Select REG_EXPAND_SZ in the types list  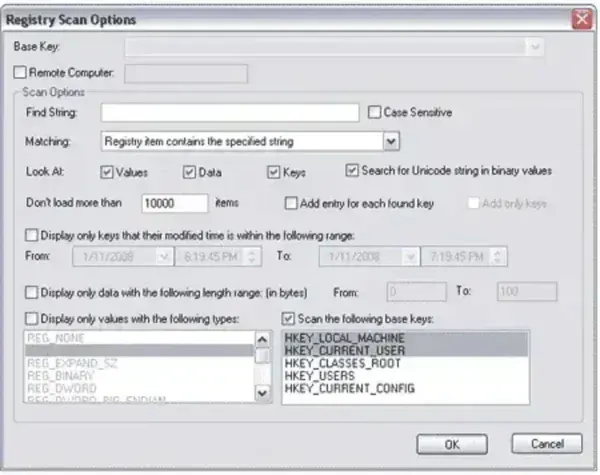coord(139,363)
